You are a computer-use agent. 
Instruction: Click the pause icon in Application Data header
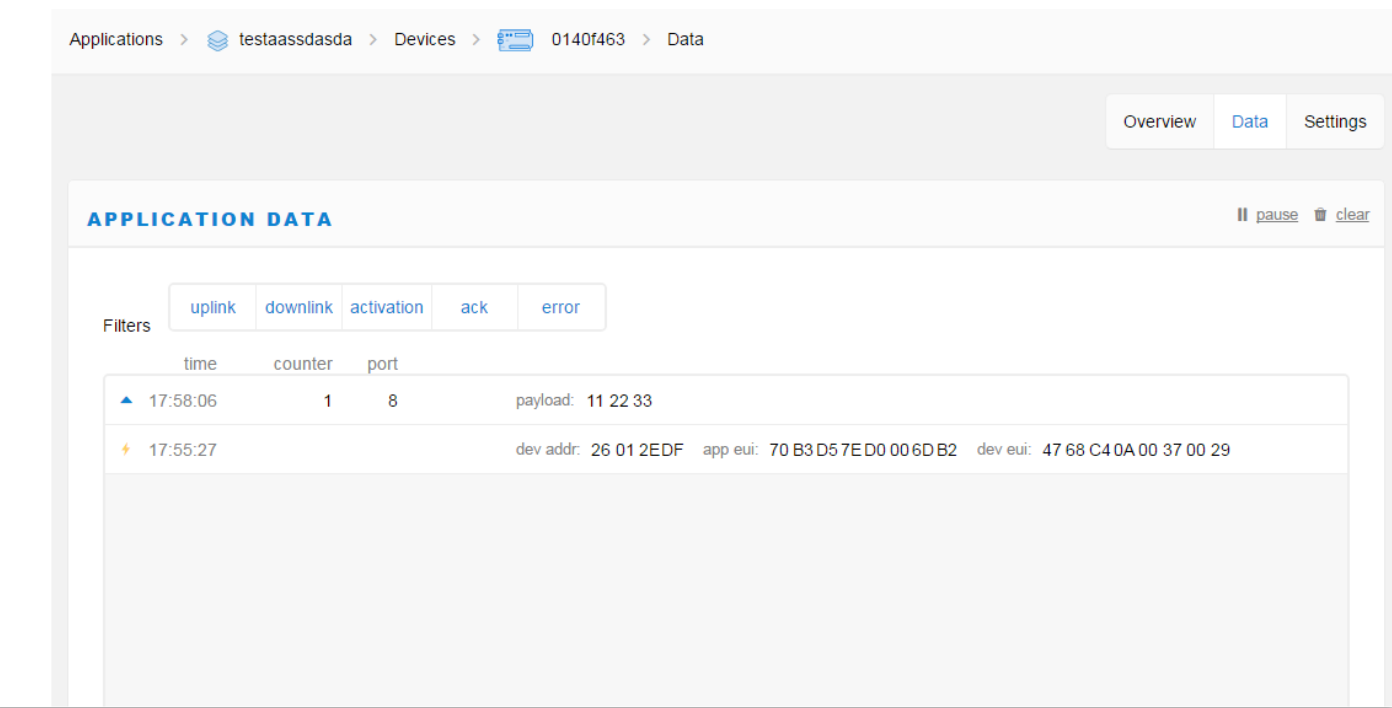[1242, 214]
